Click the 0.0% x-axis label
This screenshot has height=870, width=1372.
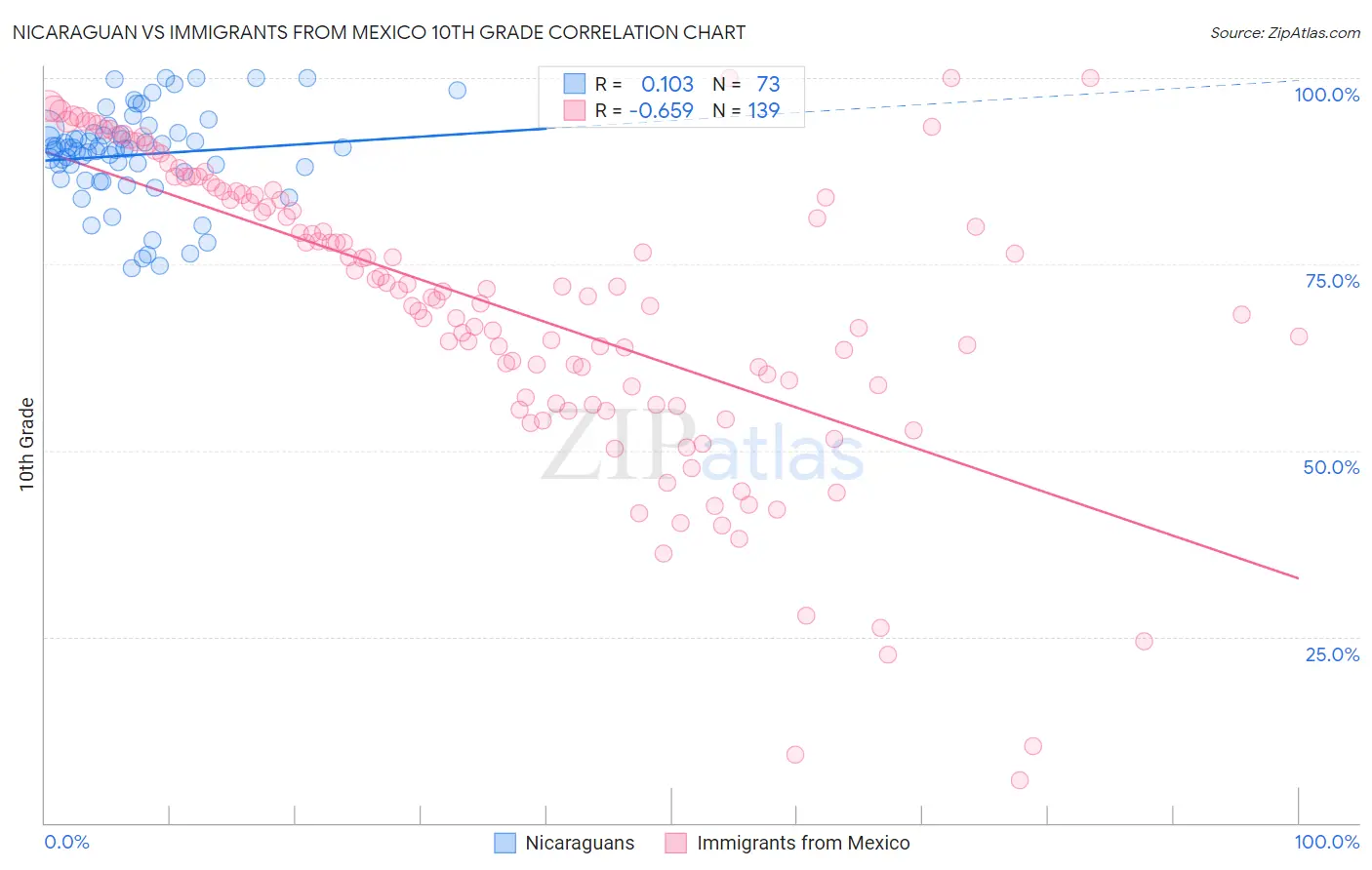(66, 842)
